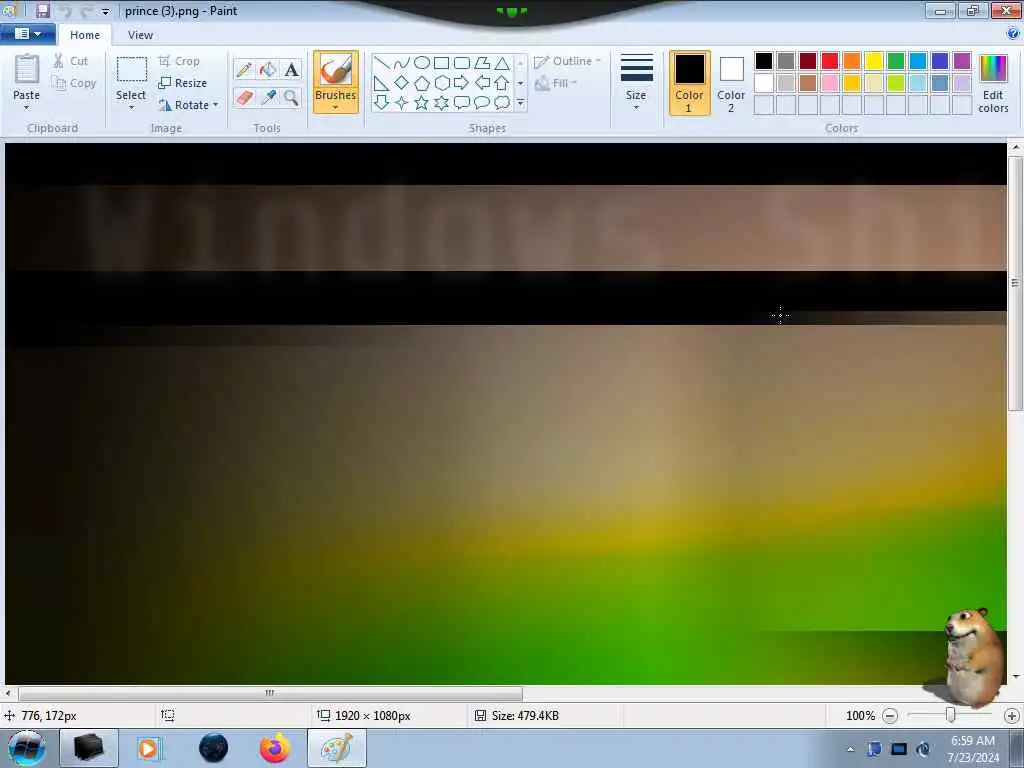Click the horizontal scrollbar thumb

pyautogui.click(x=270, y=693)
